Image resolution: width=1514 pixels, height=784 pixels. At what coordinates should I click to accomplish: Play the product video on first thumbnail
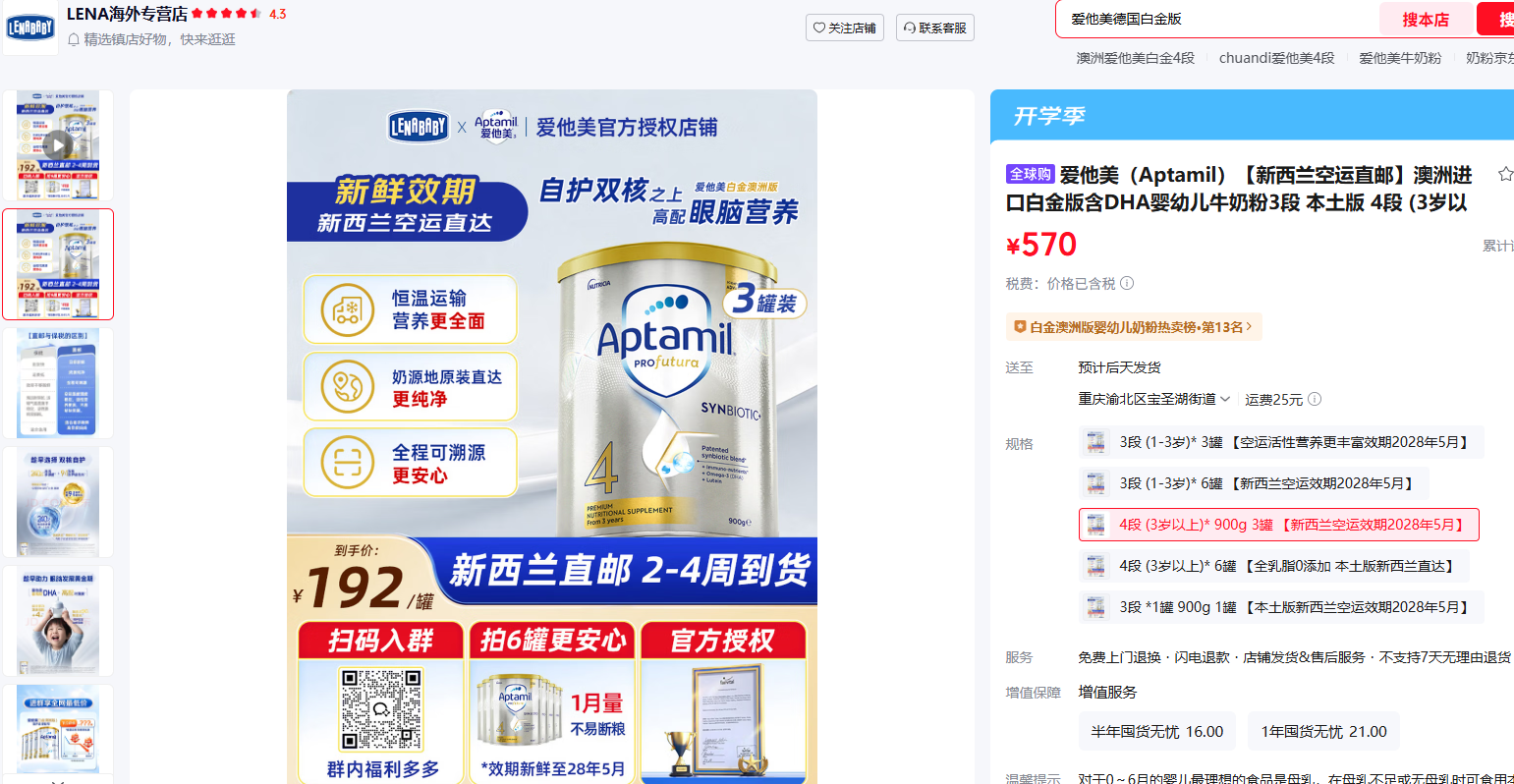[58, 145]
